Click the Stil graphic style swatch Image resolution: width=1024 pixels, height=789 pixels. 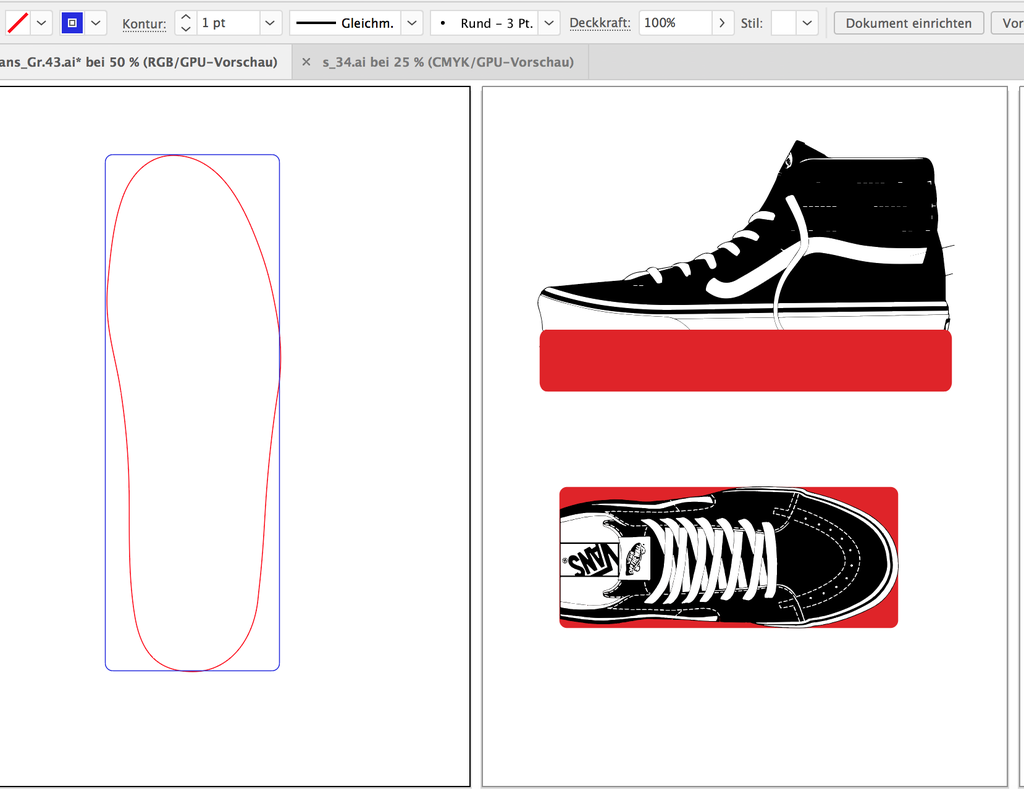(783, 23)
